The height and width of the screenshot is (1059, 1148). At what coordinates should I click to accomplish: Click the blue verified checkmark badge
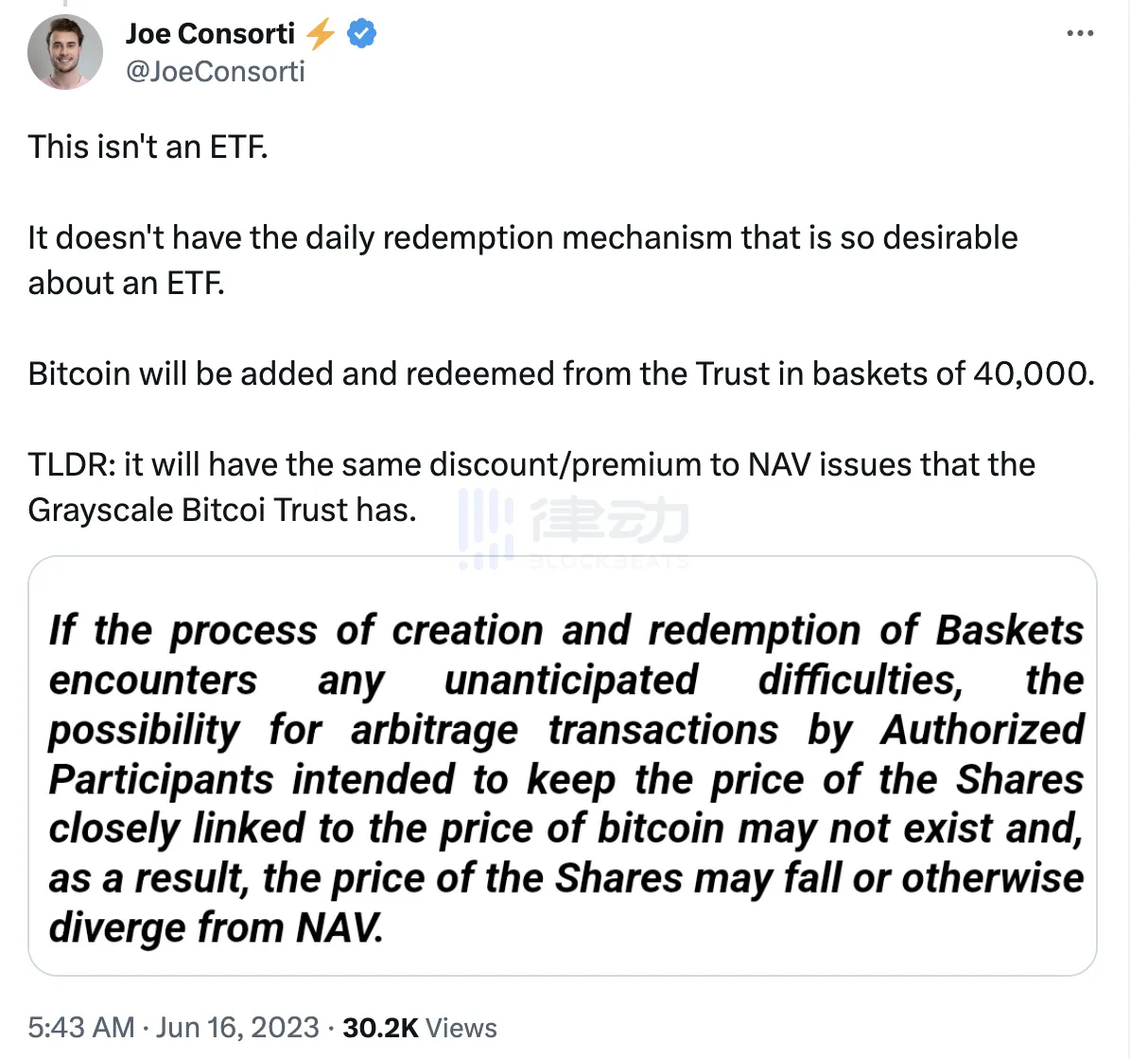click(x=362, y=34)
